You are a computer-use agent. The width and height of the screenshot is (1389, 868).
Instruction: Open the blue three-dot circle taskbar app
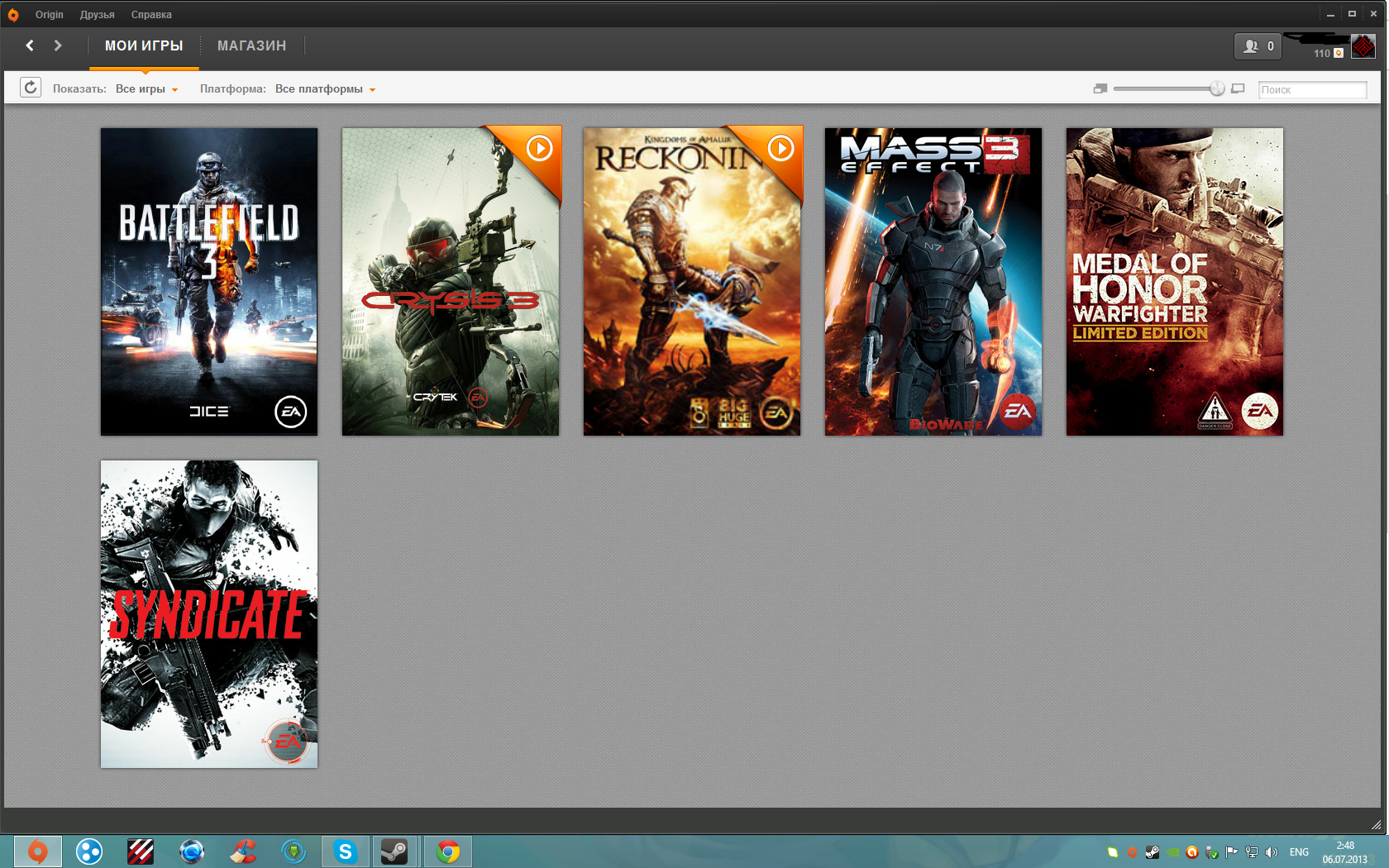click(89, 851)
